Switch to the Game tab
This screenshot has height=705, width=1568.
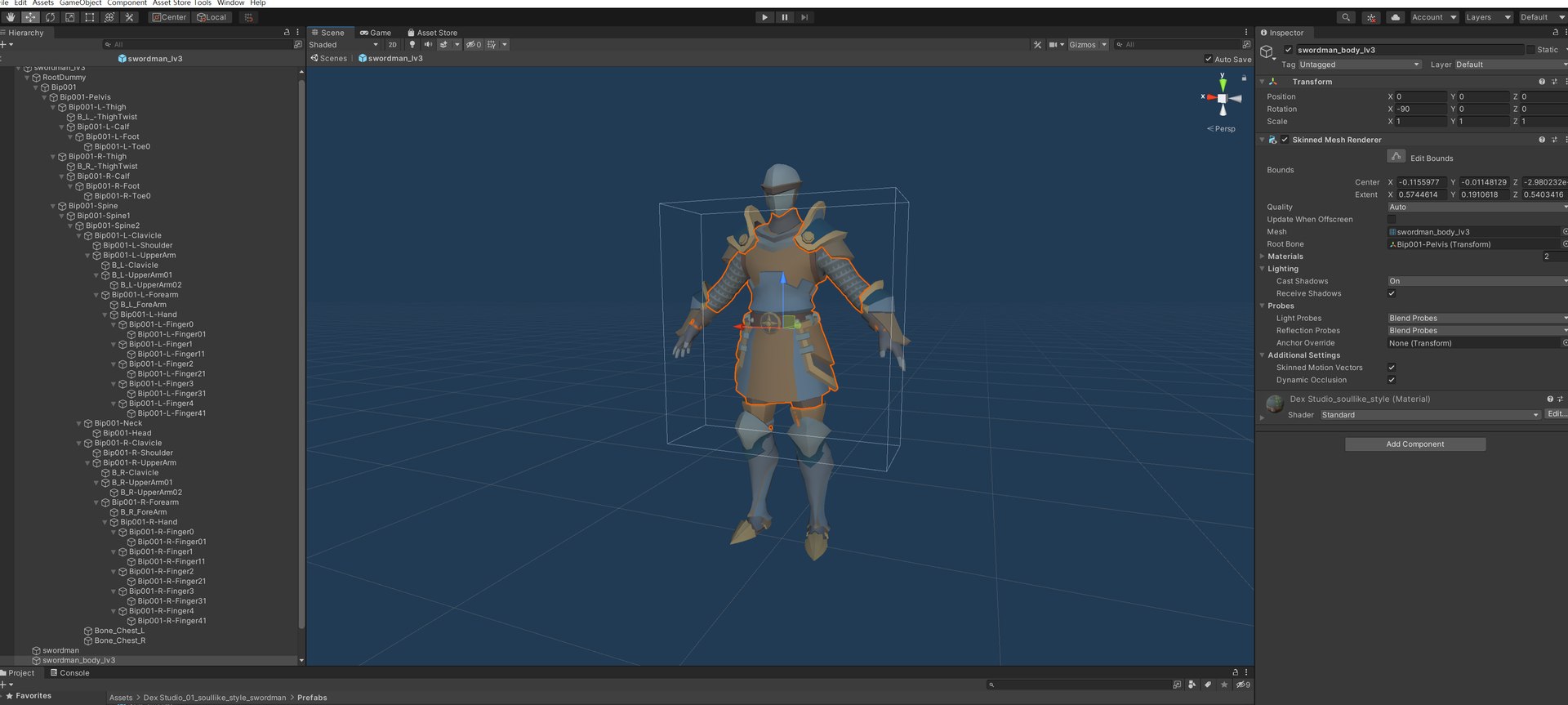(376, 33)
